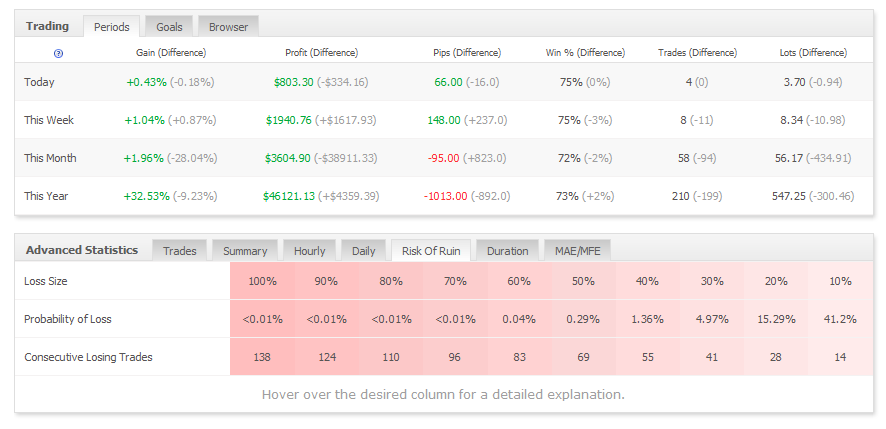
Task: Open the Hourly statistics tab
Action: click(x=310, y=251)
